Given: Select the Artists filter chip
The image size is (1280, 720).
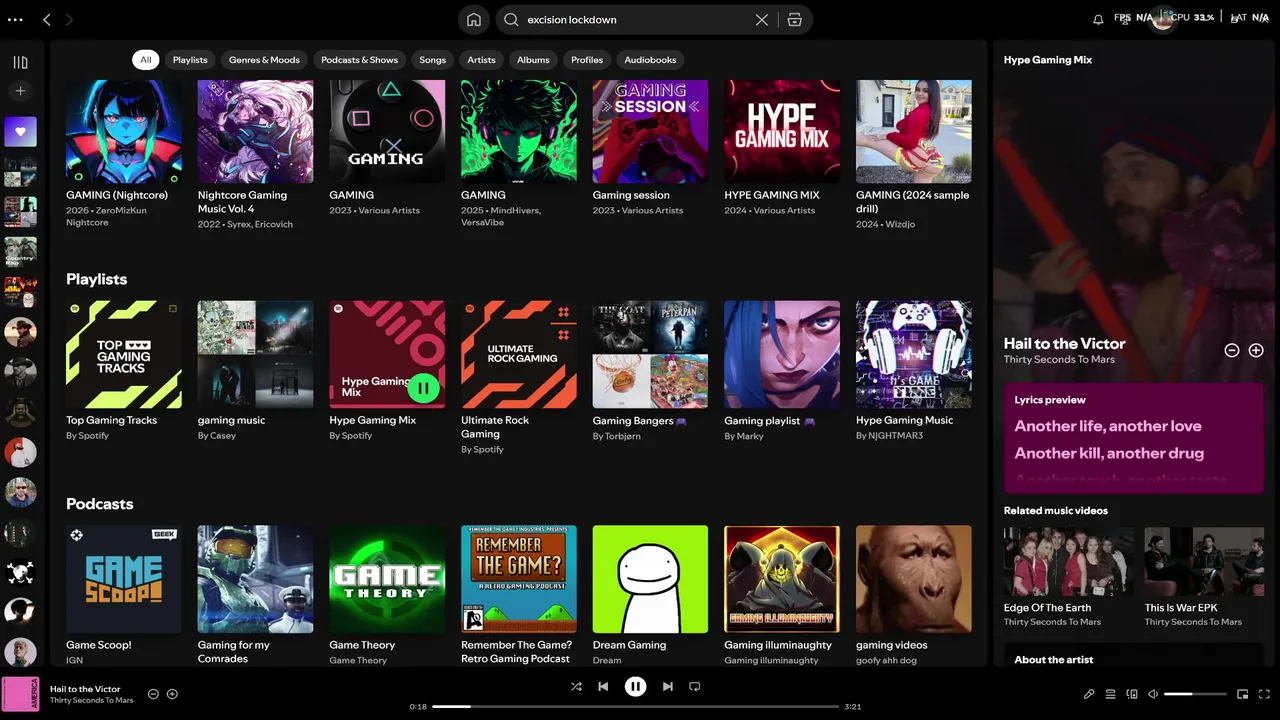Looking at the screenshot, I should click(481, 60).
